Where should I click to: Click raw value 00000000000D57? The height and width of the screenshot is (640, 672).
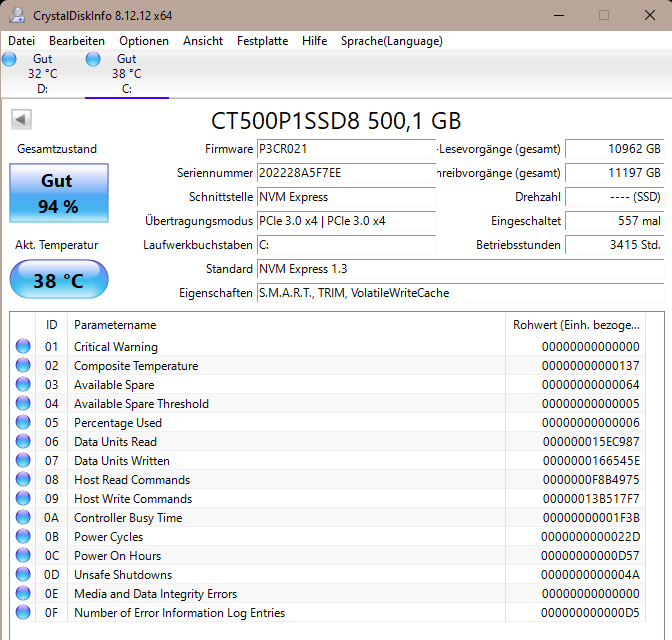(x=590, y=556)
